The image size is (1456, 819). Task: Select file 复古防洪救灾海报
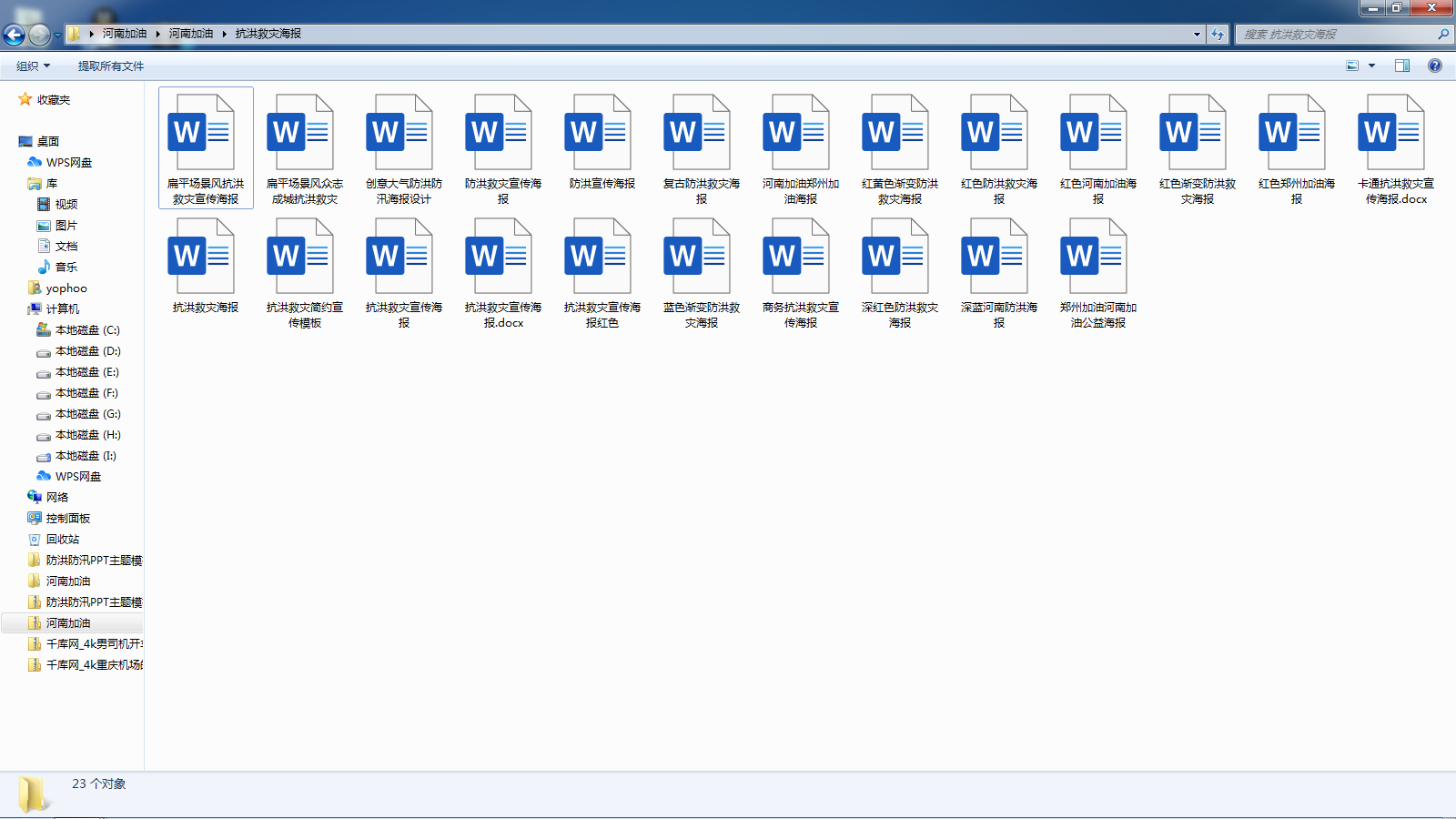(x=702, y=148)
